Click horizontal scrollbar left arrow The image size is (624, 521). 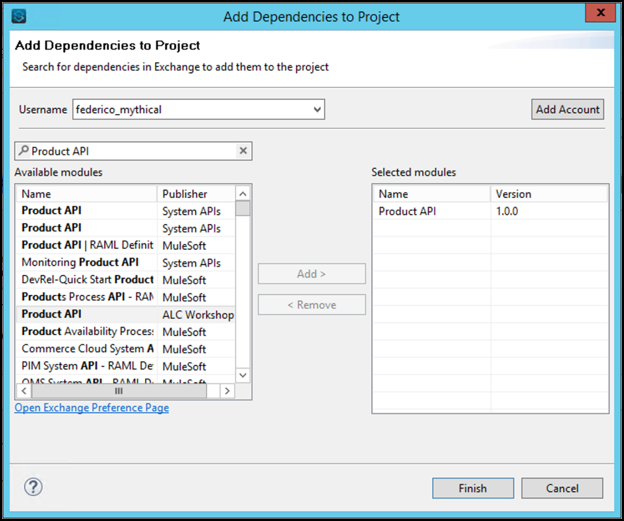(x=24, y=391)
